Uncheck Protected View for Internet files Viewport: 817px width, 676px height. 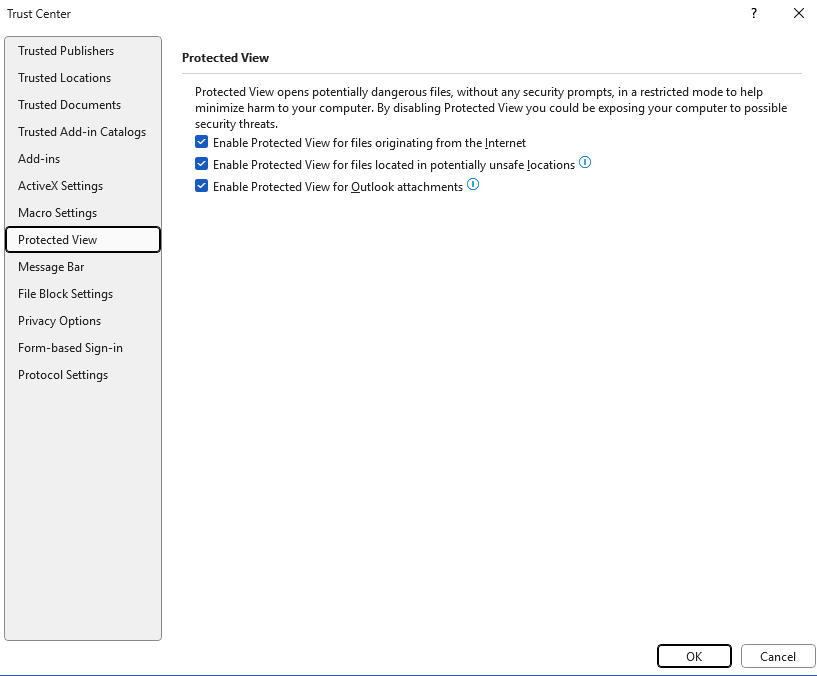pyautogui.click(x=202, y=142)
